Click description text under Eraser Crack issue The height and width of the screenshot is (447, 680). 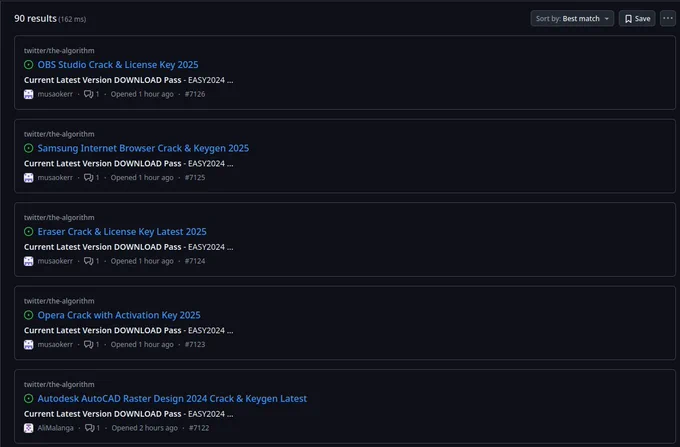click(128, 247)
